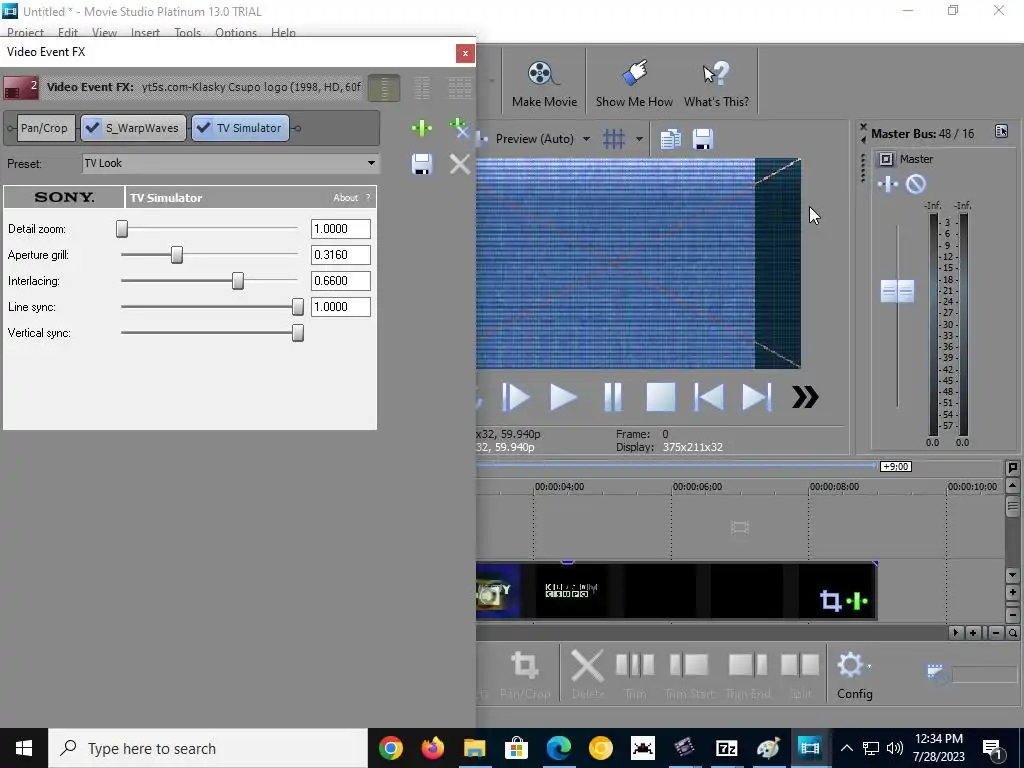Open the Make Movie wizard
The width and height of the screenshot is (1024, 768).
544,84
